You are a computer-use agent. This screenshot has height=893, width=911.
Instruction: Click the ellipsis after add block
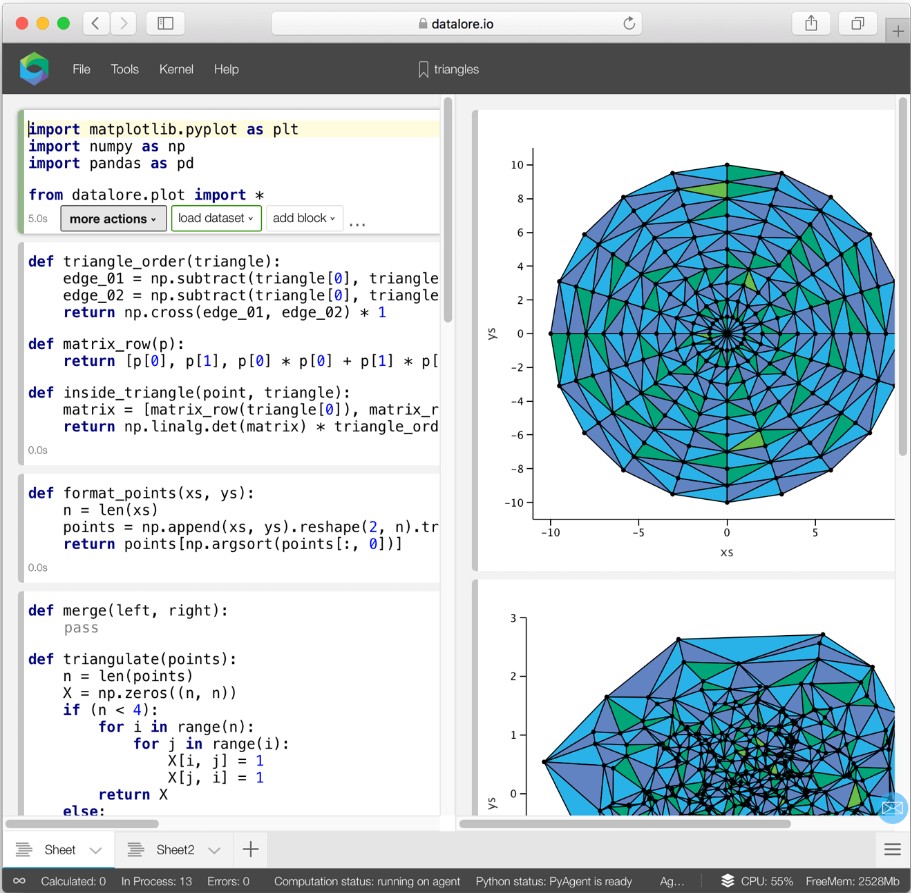pyautogui.click(x=357, y=224)
